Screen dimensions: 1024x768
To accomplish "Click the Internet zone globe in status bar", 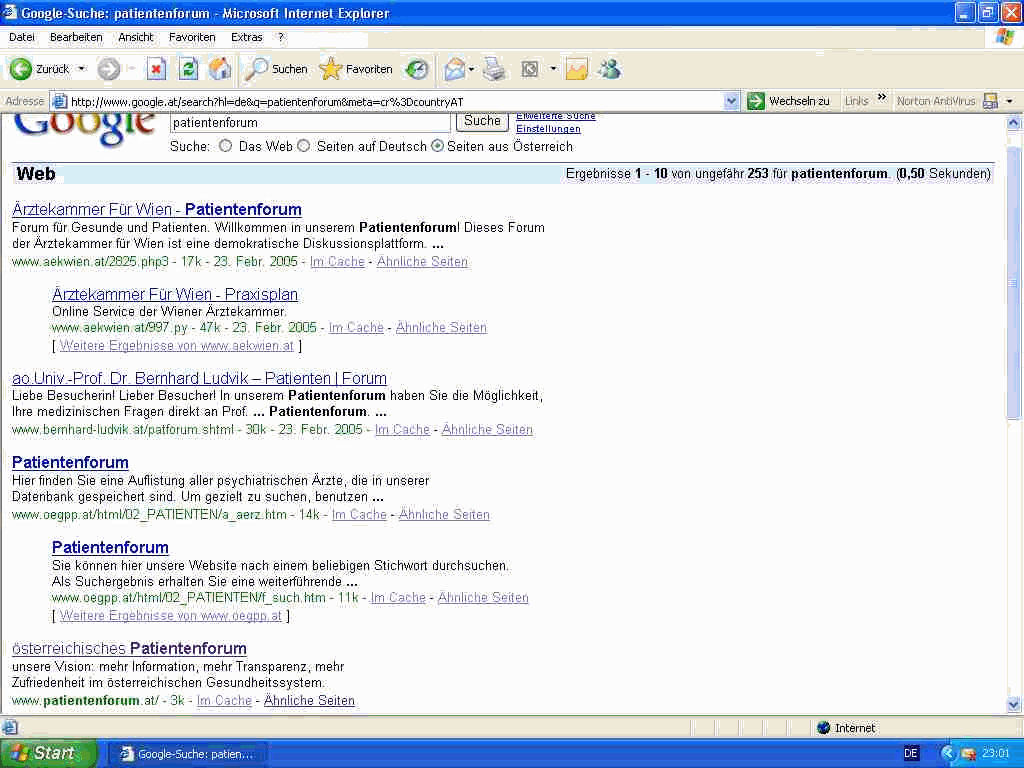I will tap(824, 728).
